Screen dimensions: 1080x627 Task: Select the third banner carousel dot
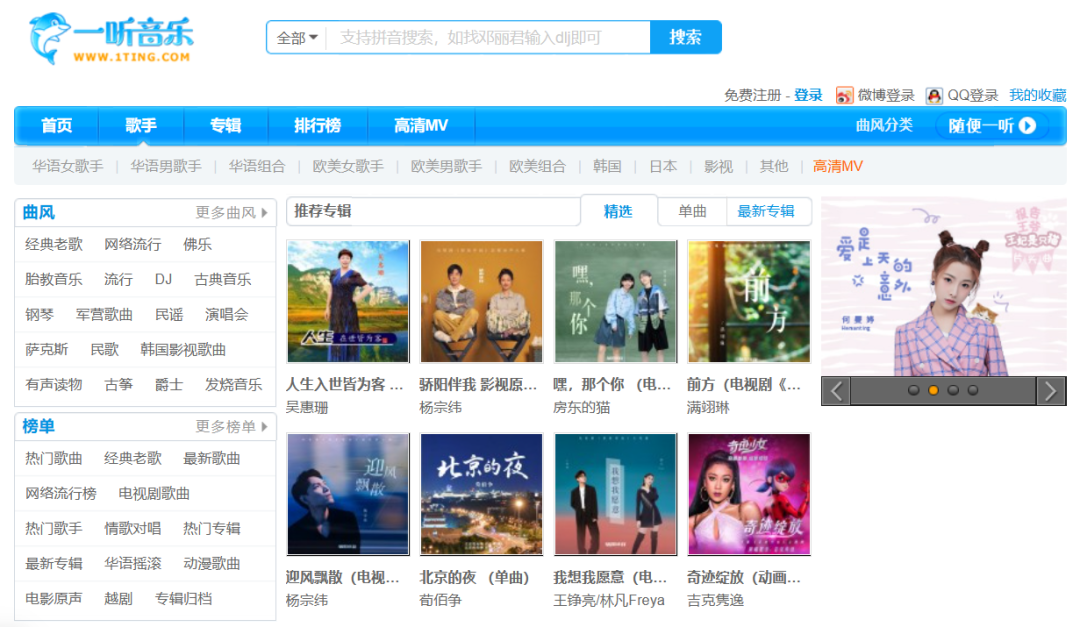(953, 390)
